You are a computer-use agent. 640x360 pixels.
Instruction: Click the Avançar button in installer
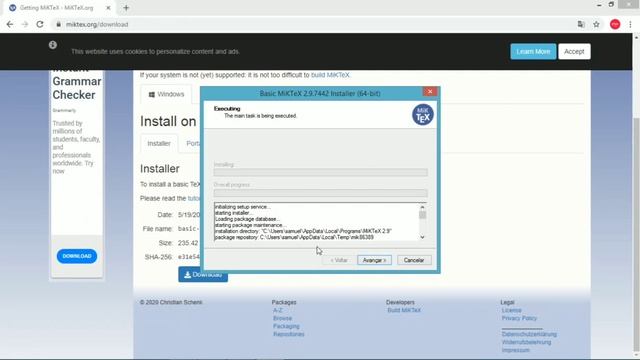click(374, 260)
